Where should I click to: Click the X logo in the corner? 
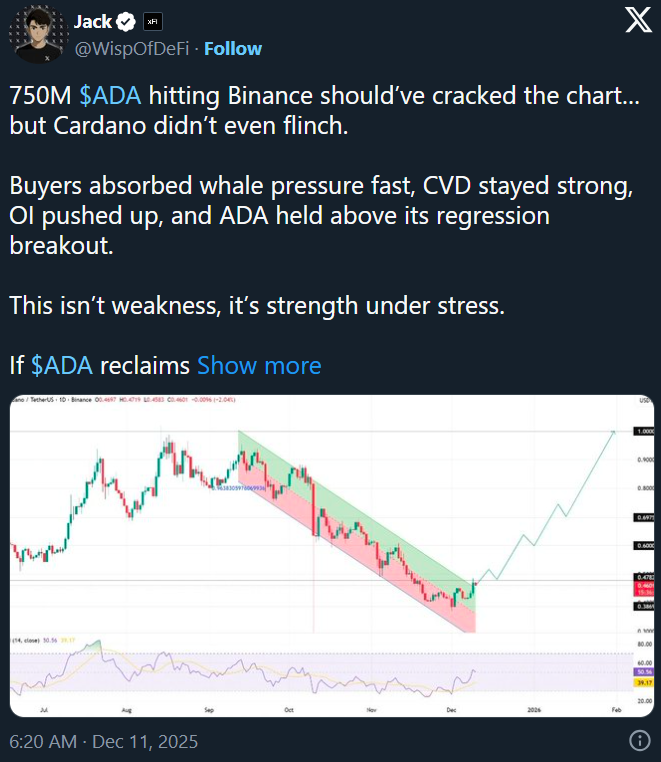click(637, 23)
